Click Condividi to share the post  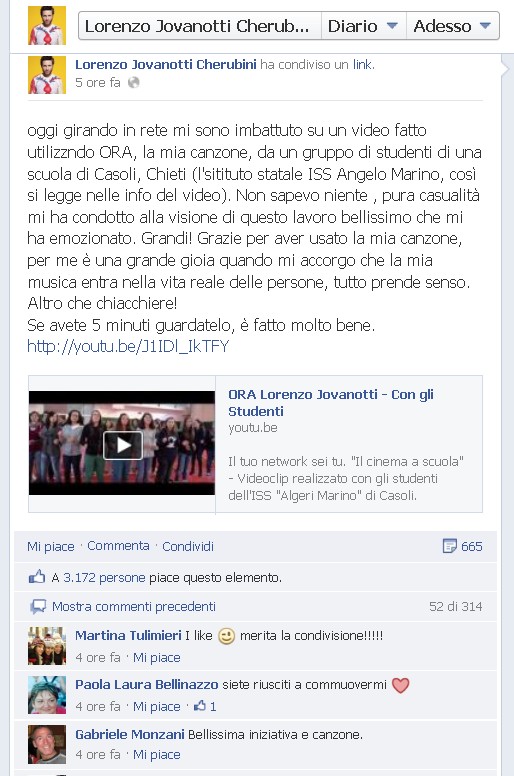[188, 546]
